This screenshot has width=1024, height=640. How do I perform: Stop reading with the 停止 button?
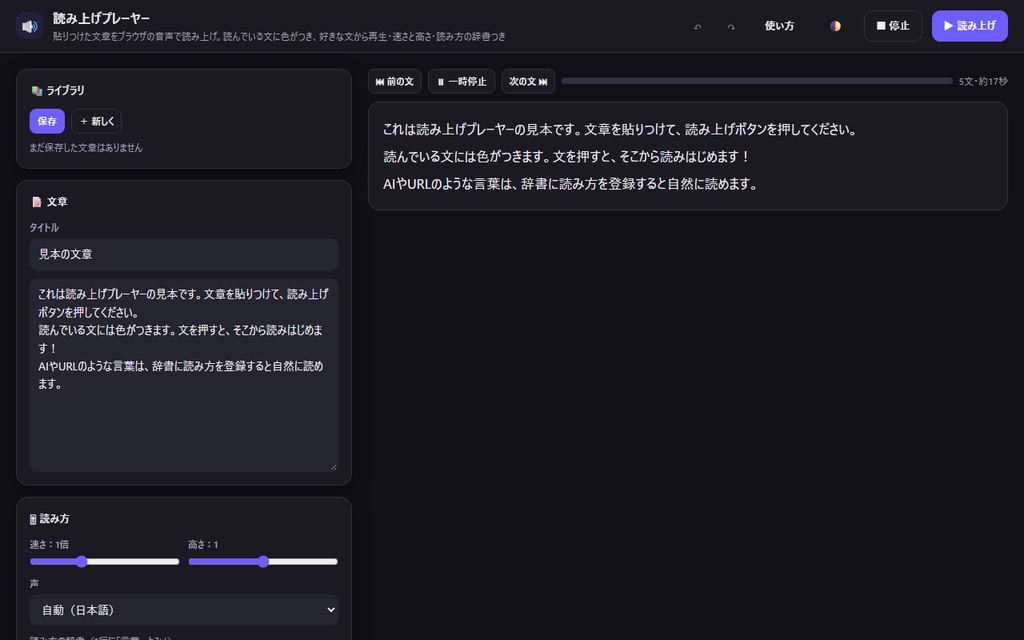(x=893, y=26)
